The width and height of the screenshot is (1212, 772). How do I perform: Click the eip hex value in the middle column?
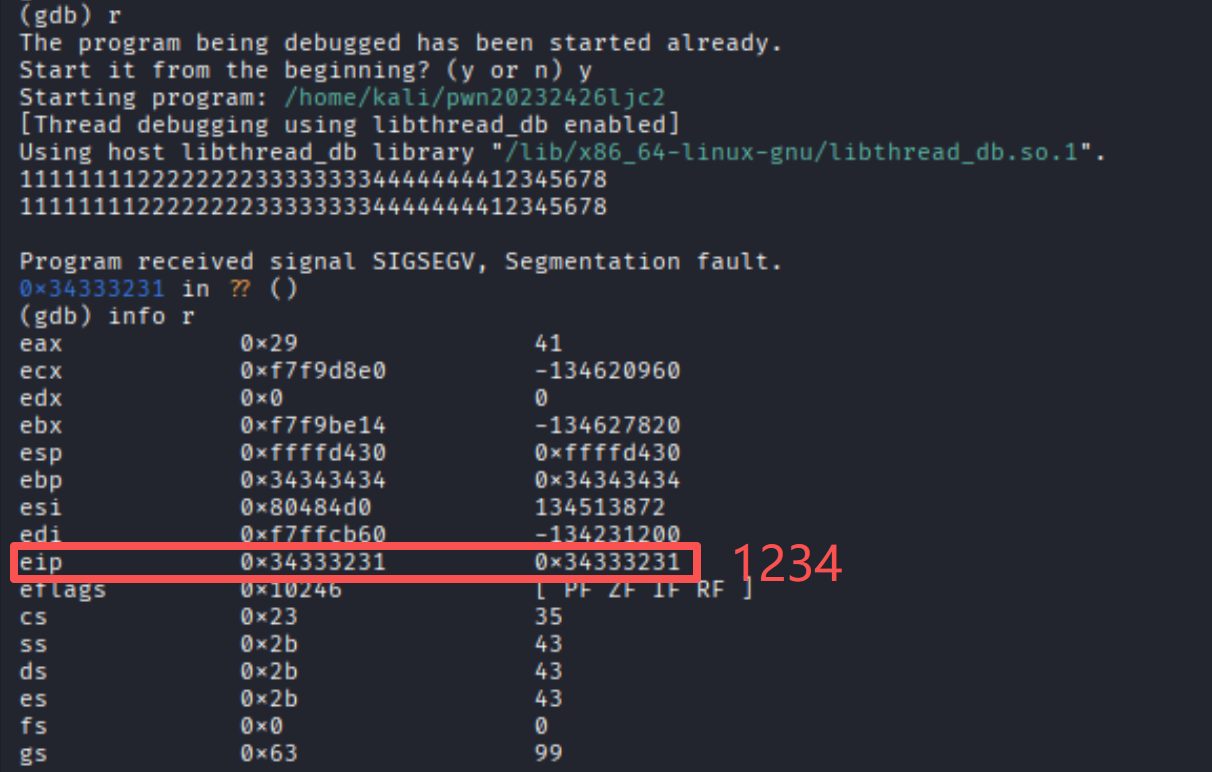click(x=313, y=563)
